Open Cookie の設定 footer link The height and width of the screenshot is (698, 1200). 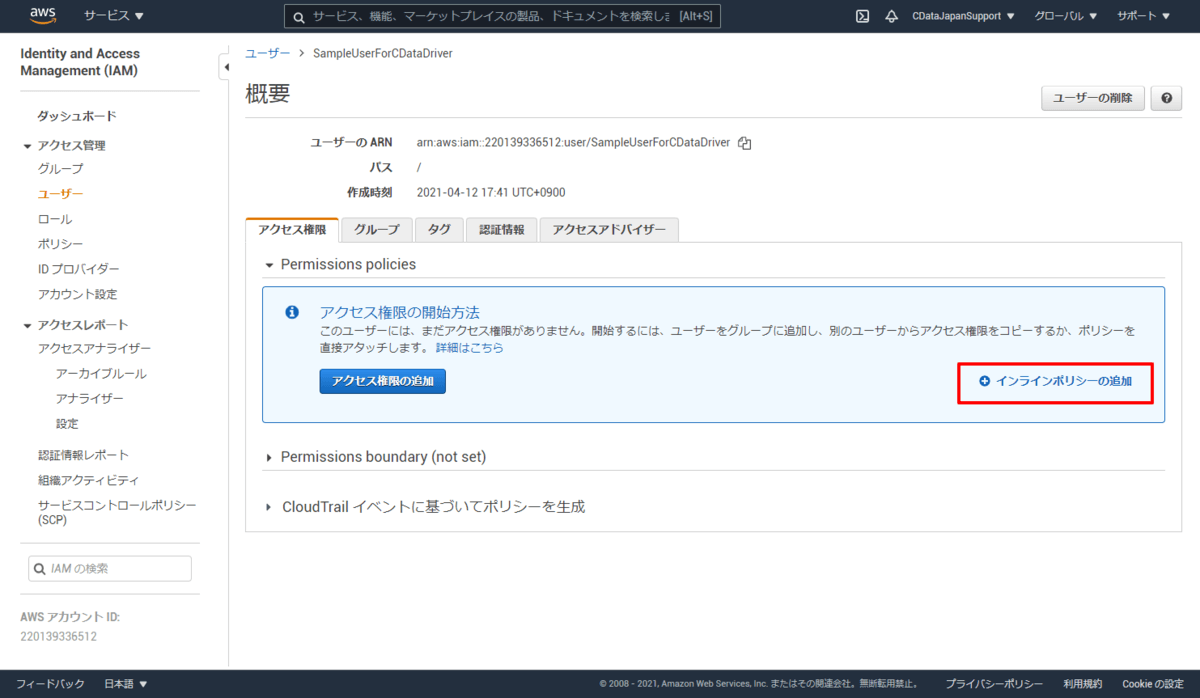1152,684
